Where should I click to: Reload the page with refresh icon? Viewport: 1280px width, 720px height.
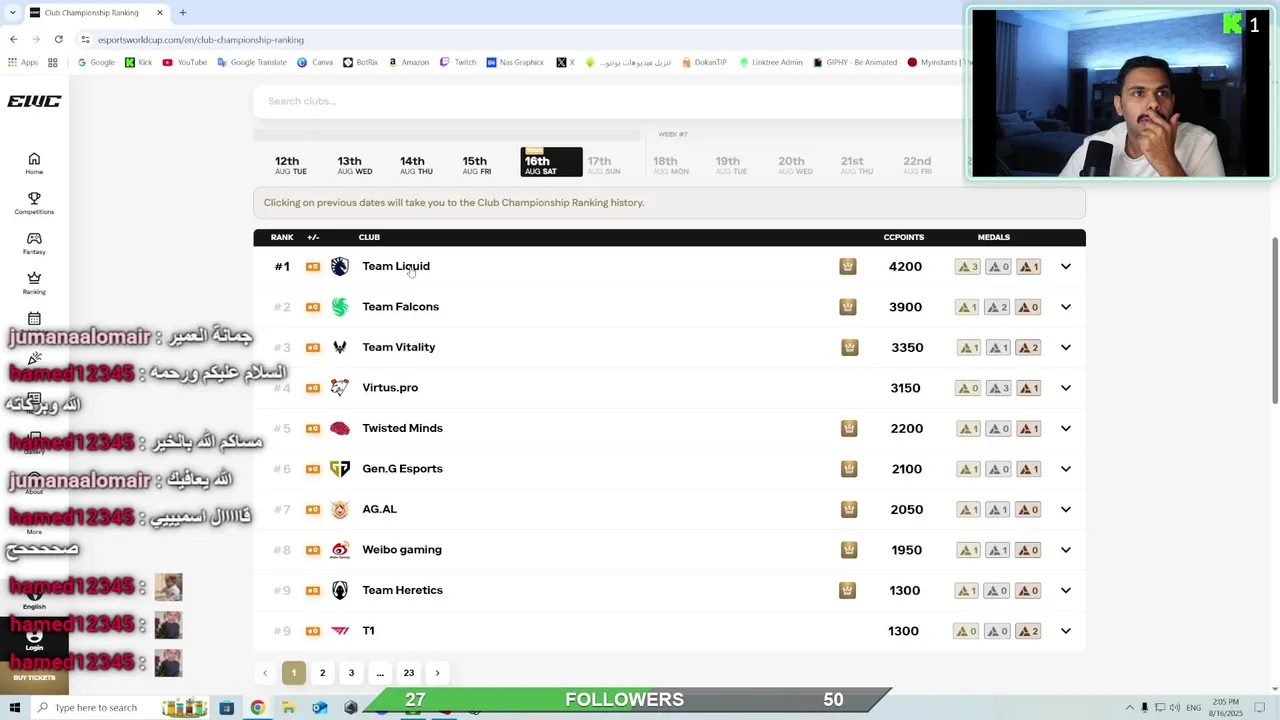pyautogui.click(x=59, y=39)
